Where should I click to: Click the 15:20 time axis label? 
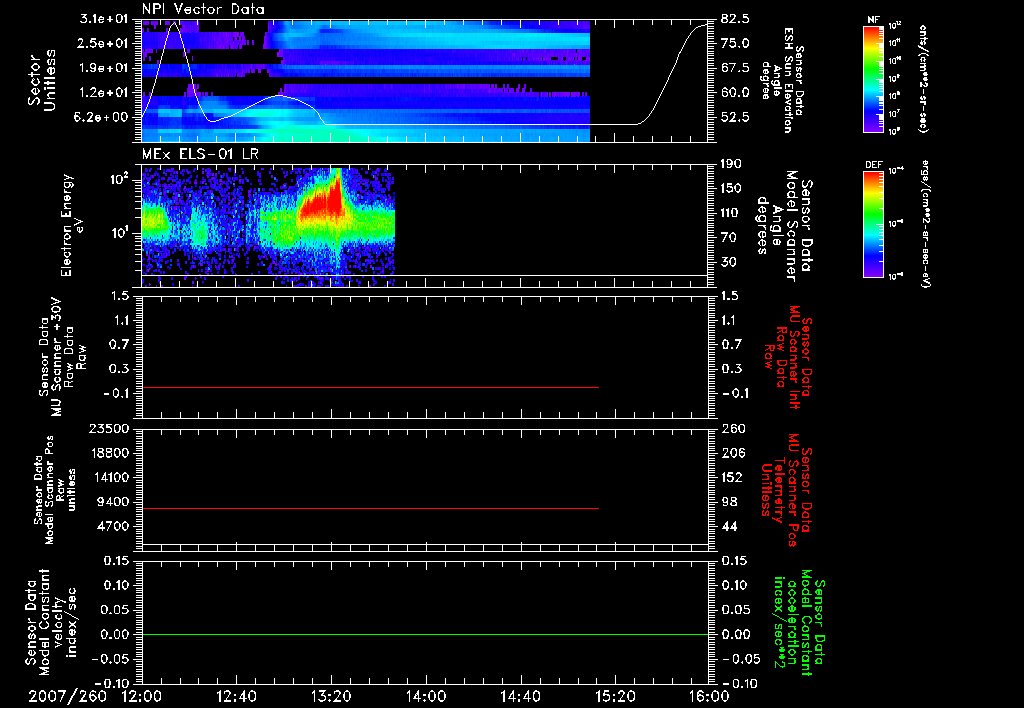click(615, 696)
